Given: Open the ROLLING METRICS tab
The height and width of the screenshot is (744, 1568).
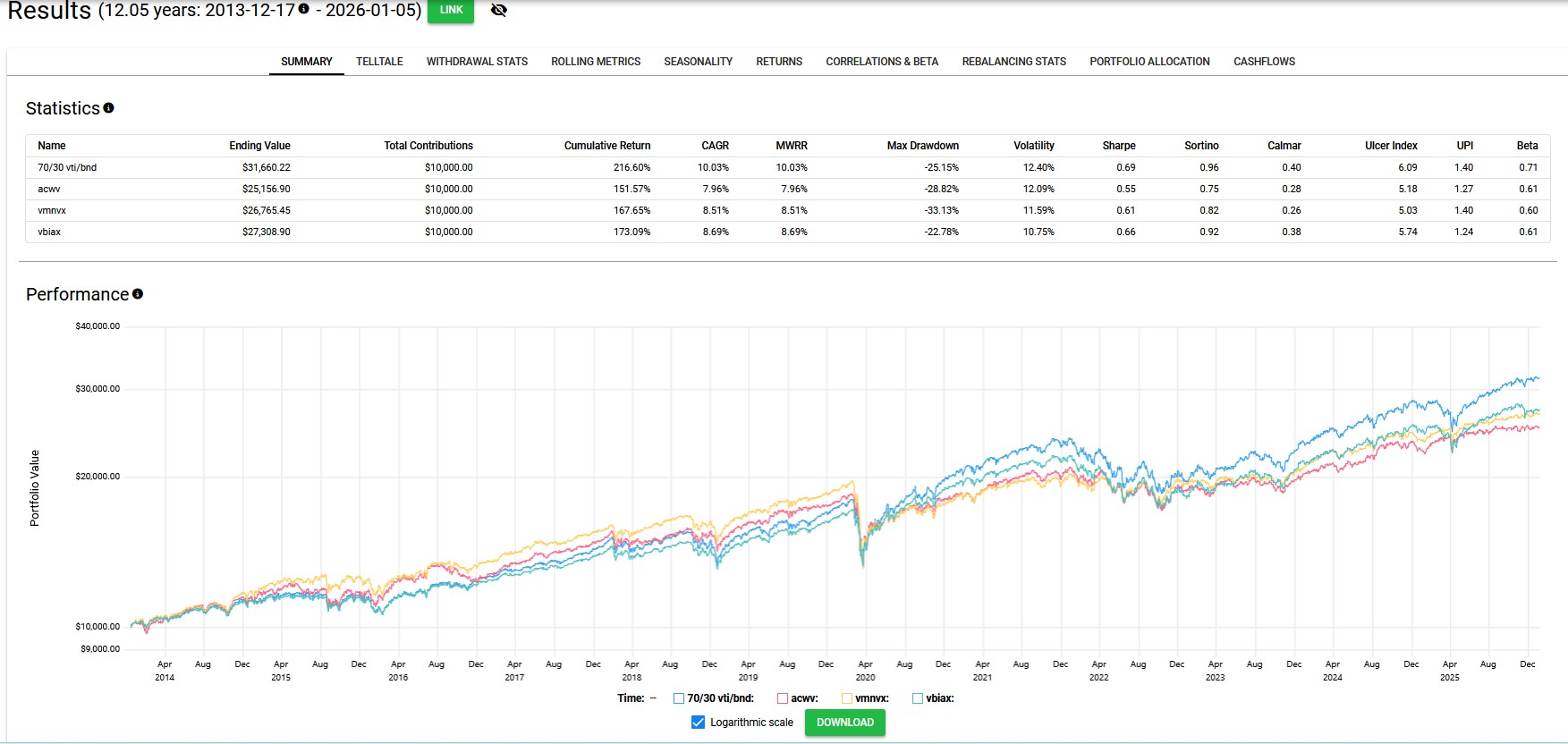Looking at the screenshot, I should point(596,62).
